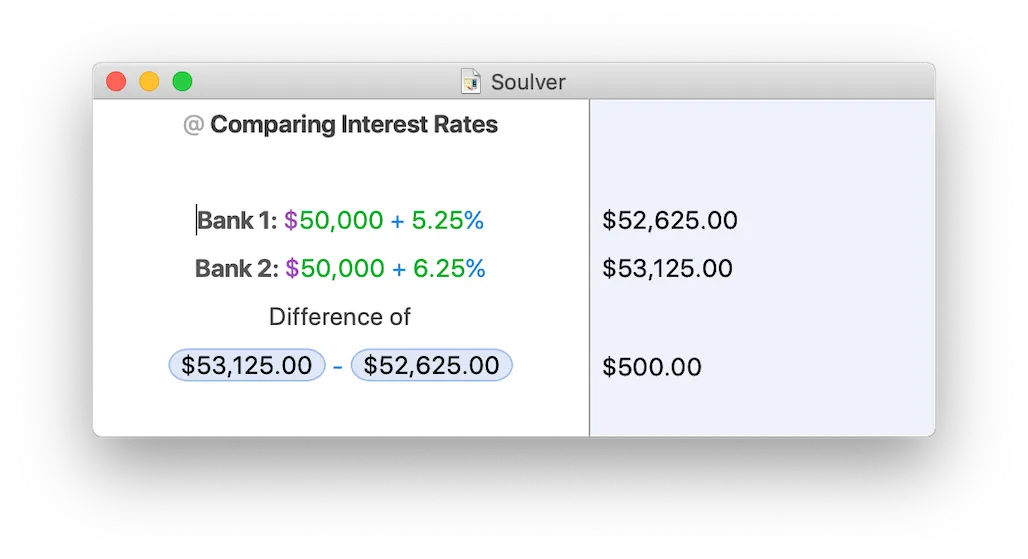
Task: Click the Soulver window title text
Action: coord(527,82)
